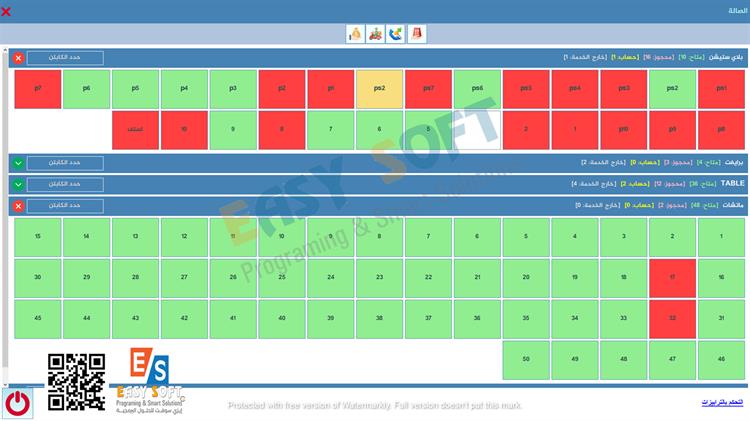Select ماتشات tile 44
The width and height of the screenshot is (750, 421).
[87, 319]
